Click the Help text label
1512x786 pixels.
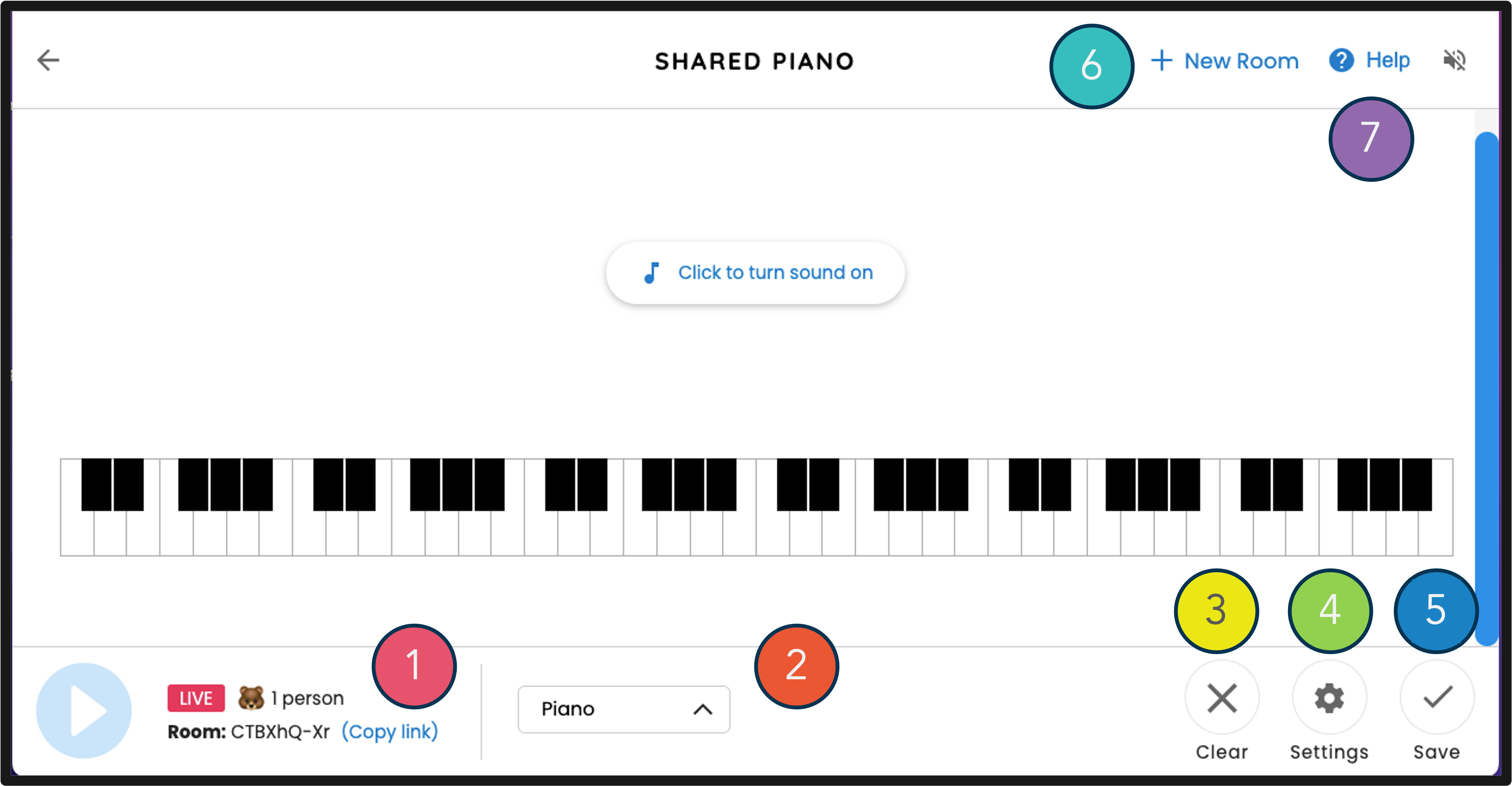(x=1387, y=60)
